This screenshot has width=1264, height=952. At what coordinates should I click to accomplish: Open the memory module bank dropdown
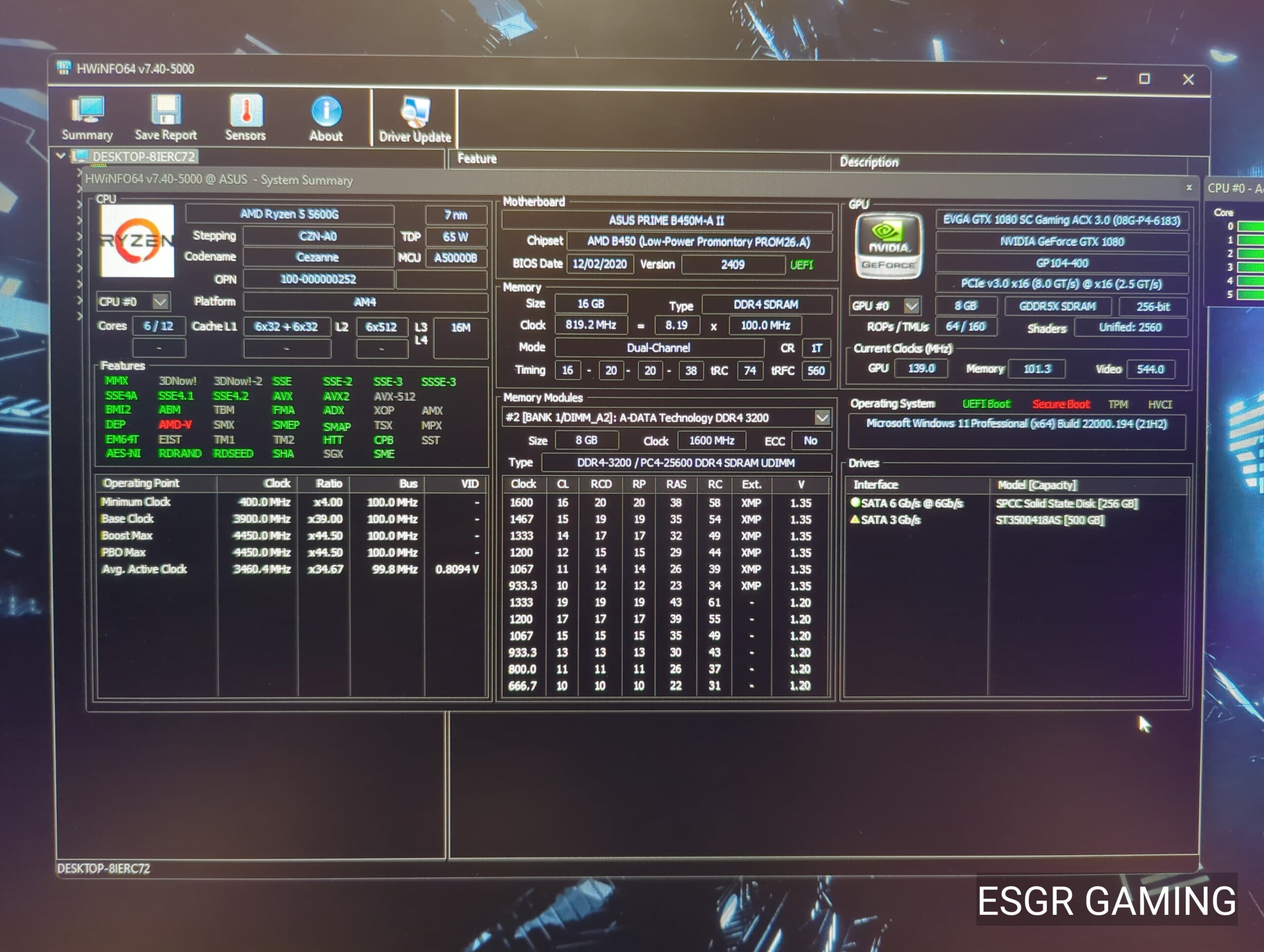822,418
